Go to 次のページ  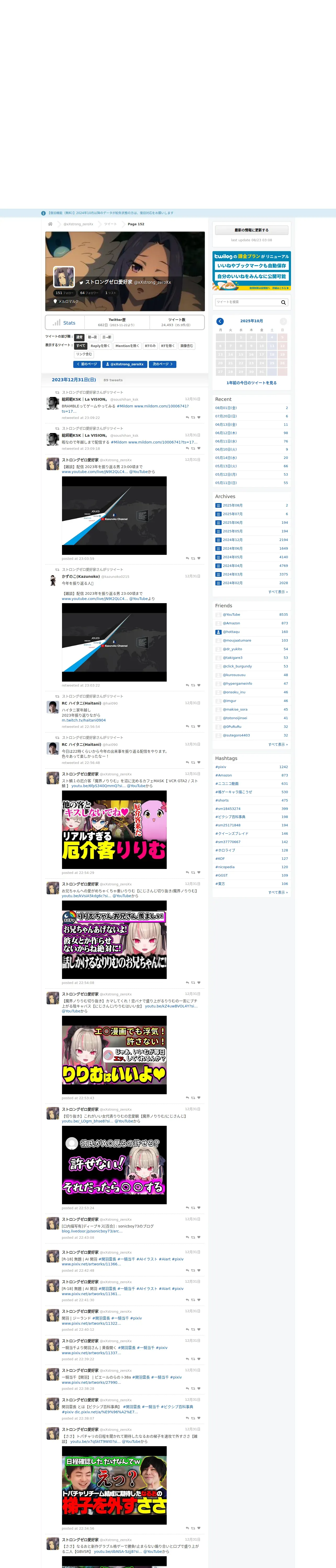(163, 364)
